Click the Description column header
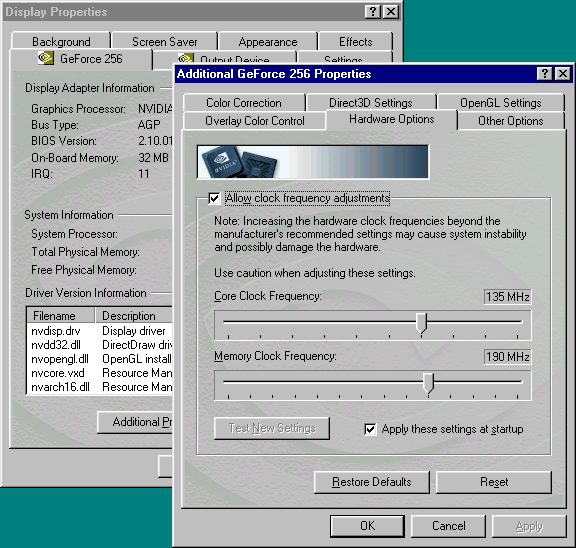 pyautogui.click(x=134, y=316)
